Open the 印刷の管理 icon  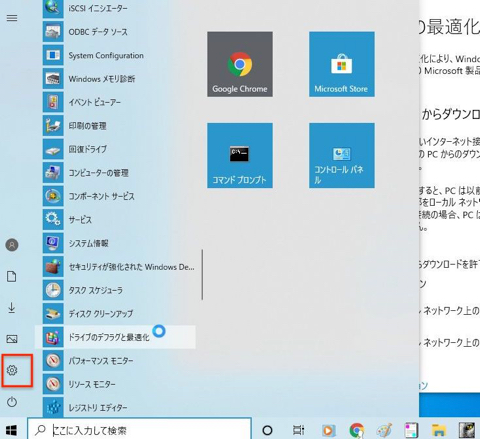point(53,126)
